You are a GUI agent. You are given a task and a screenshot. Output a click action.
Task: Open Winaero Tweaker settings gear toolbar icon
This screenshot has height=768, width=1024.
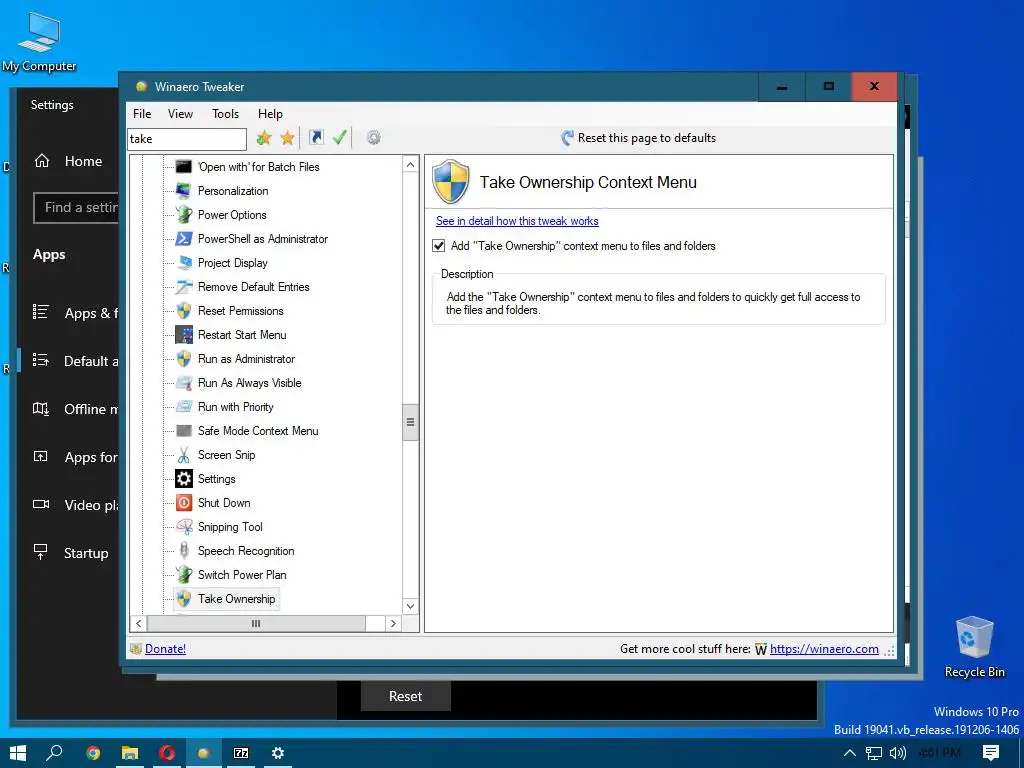(x=374, y=138)
